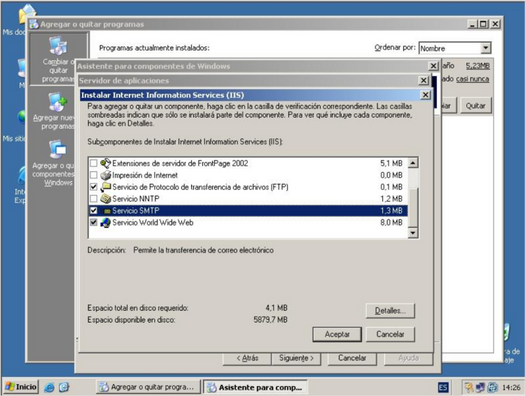Screen dimensions: 525x396
Task: Click Internet Explorer quick launch icon
Action: (x=49, y=387)
